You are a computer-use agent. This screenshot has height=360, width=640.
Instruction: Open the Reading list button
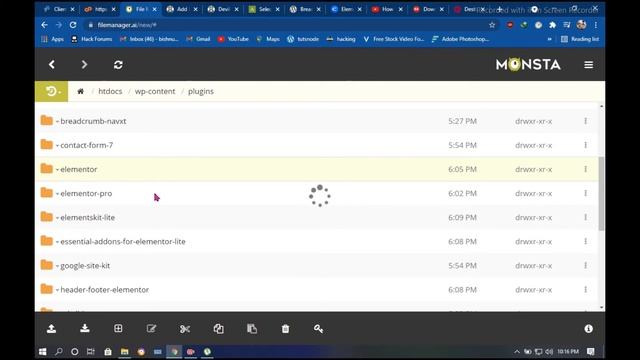coord(580,39)
